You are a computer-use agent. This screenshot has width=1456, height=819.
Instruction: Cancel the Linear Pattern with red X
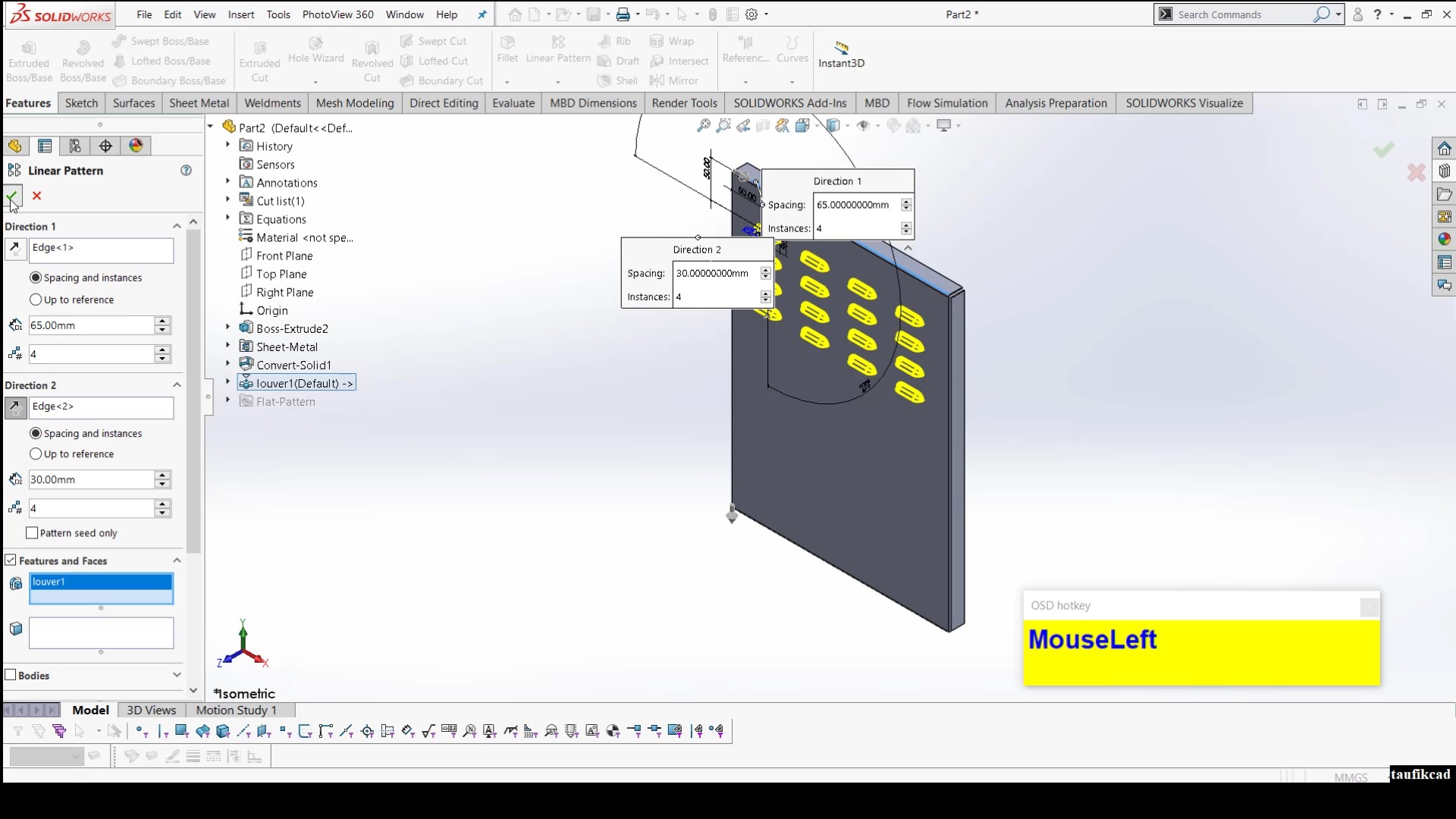click(36, 196)
